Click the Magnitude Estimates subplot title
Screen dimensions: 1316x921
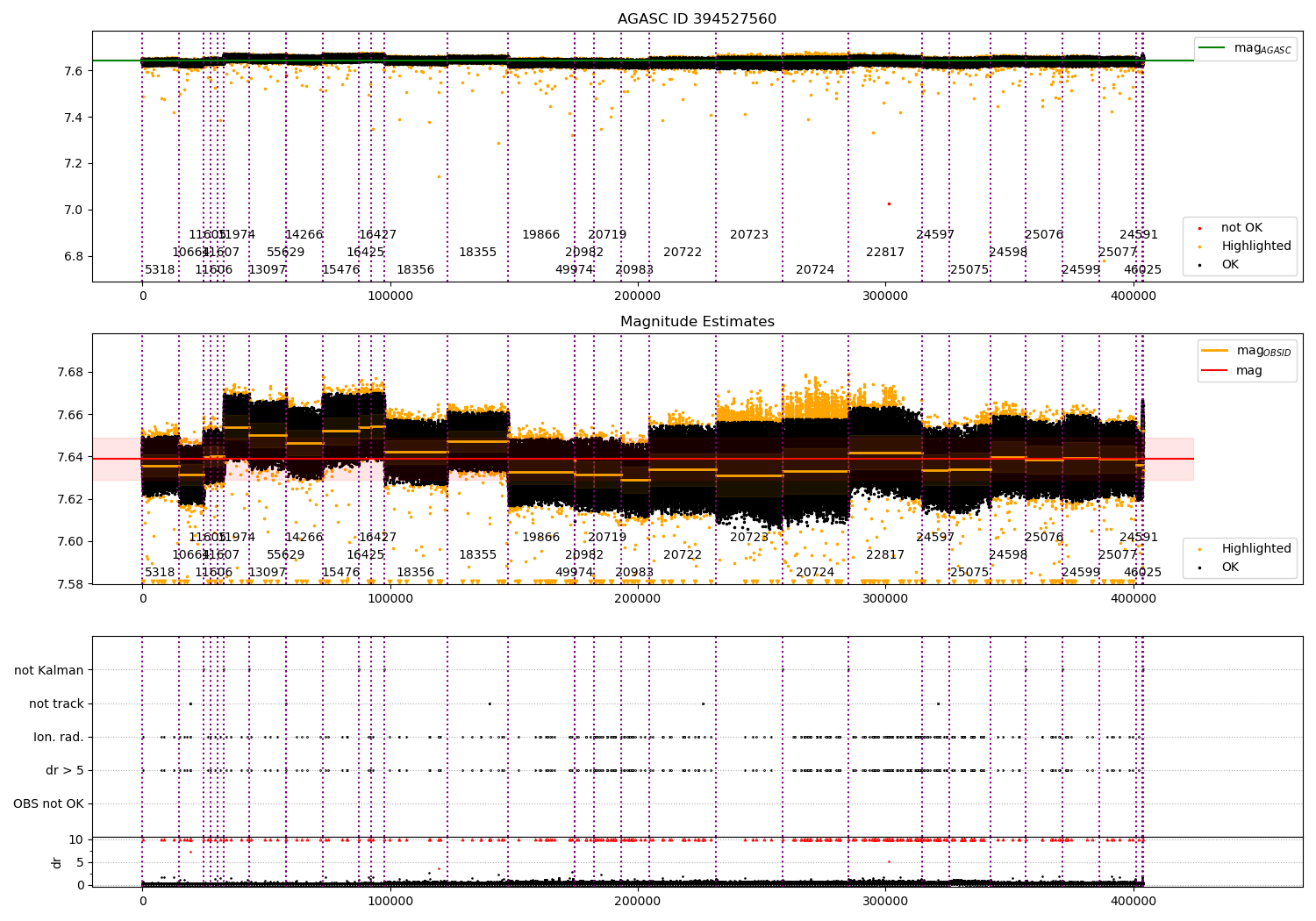tap(697, 322)
